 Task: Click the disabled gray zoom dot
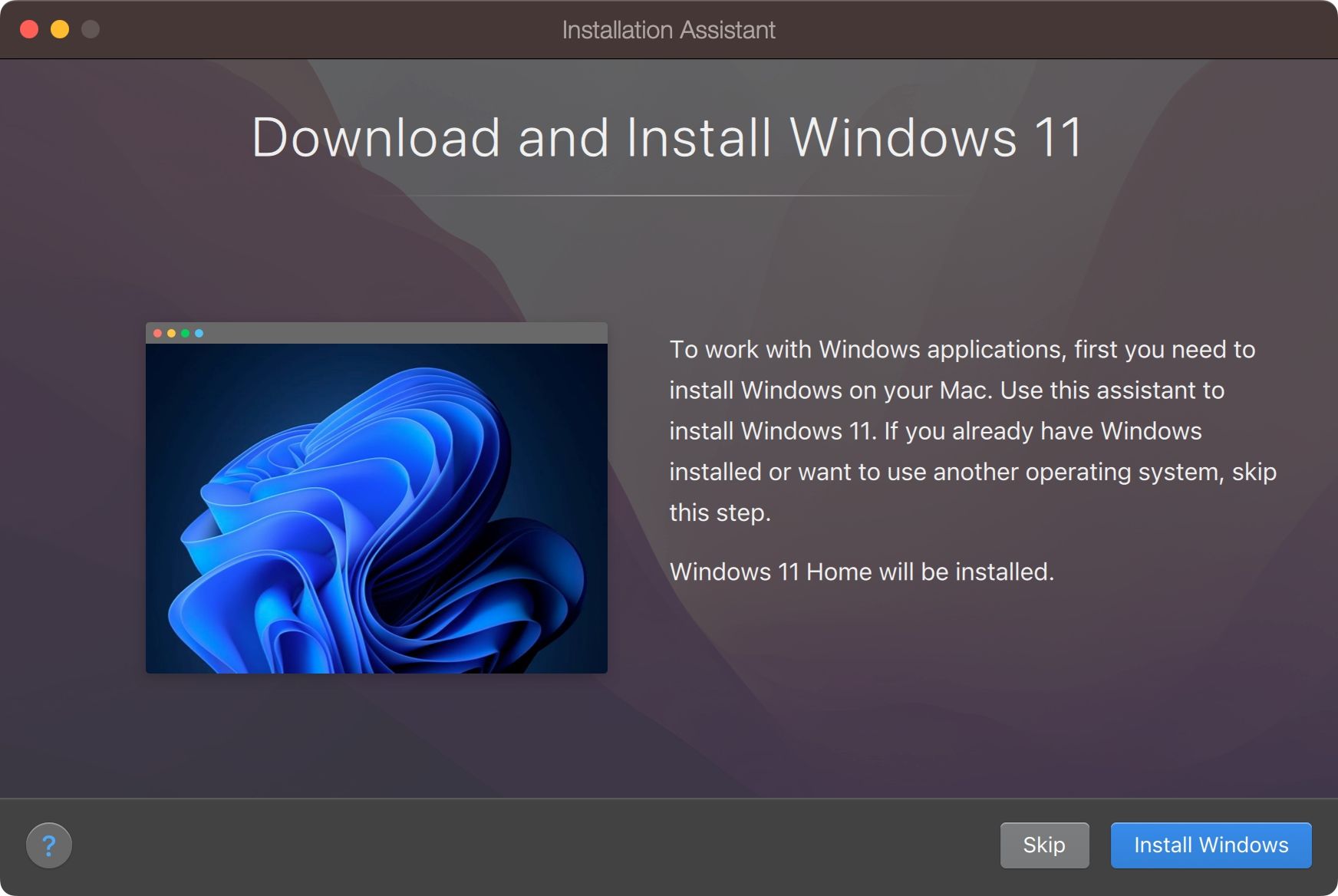(91, 30)
